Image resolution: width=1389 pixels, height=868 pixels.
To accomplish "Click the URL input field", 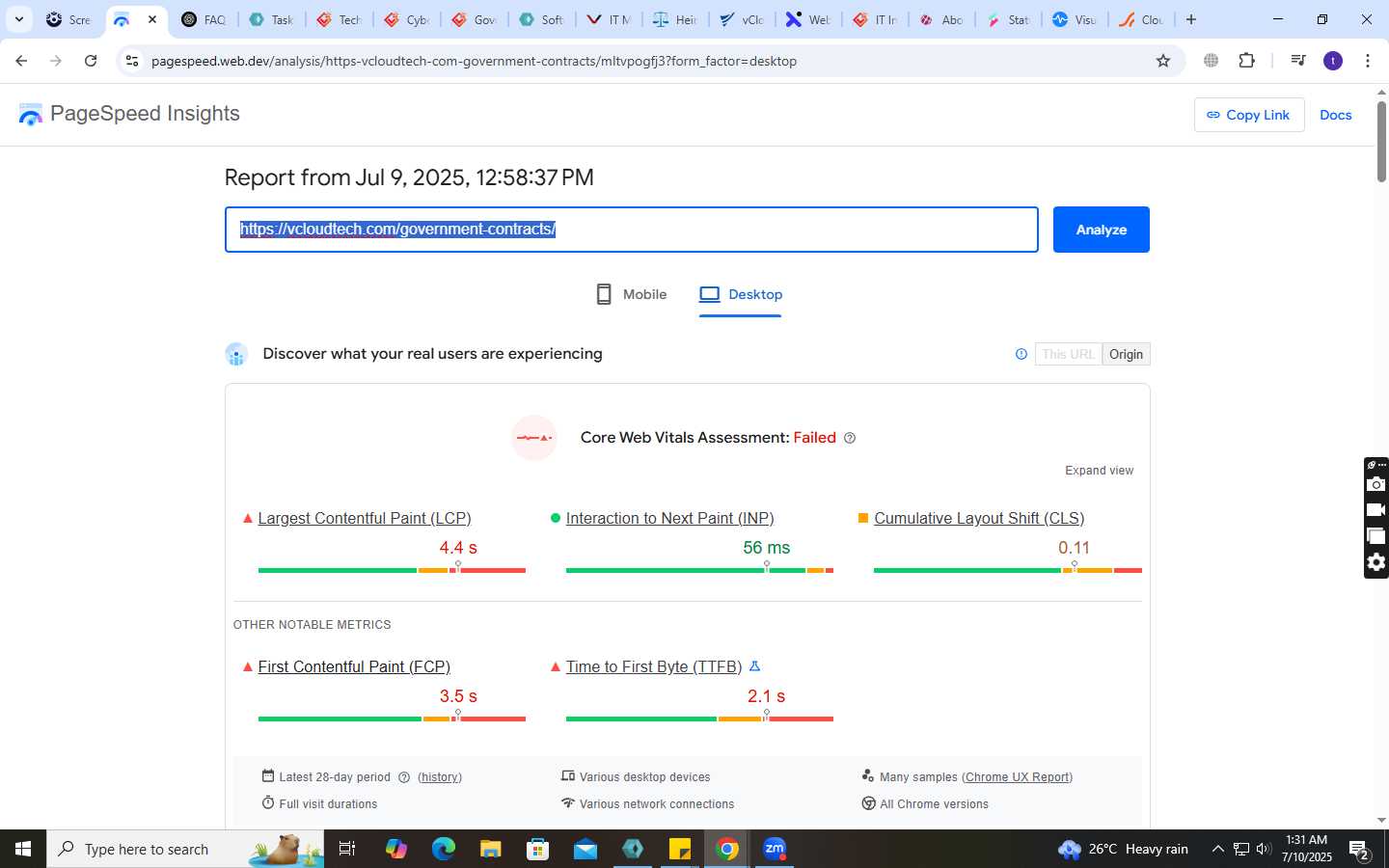I will point(632,230).
